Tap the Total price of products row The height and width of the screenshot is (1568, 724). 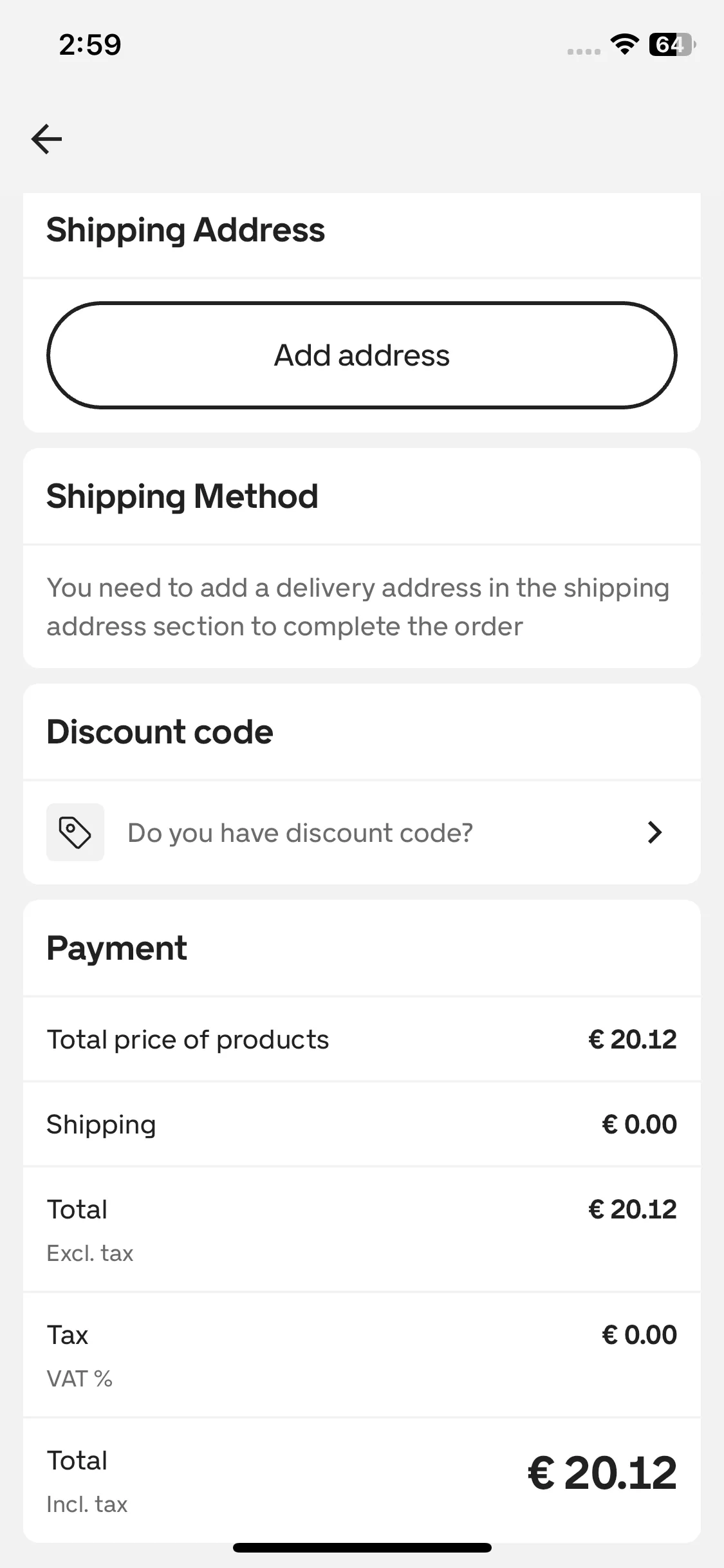362,1040
